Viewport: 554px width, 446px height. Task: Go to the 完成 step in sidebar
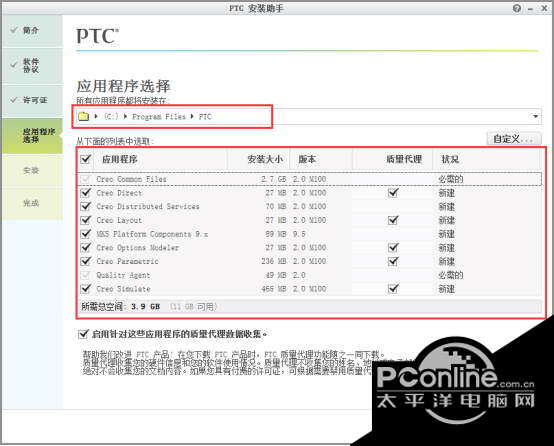click(x=33, y=203)
